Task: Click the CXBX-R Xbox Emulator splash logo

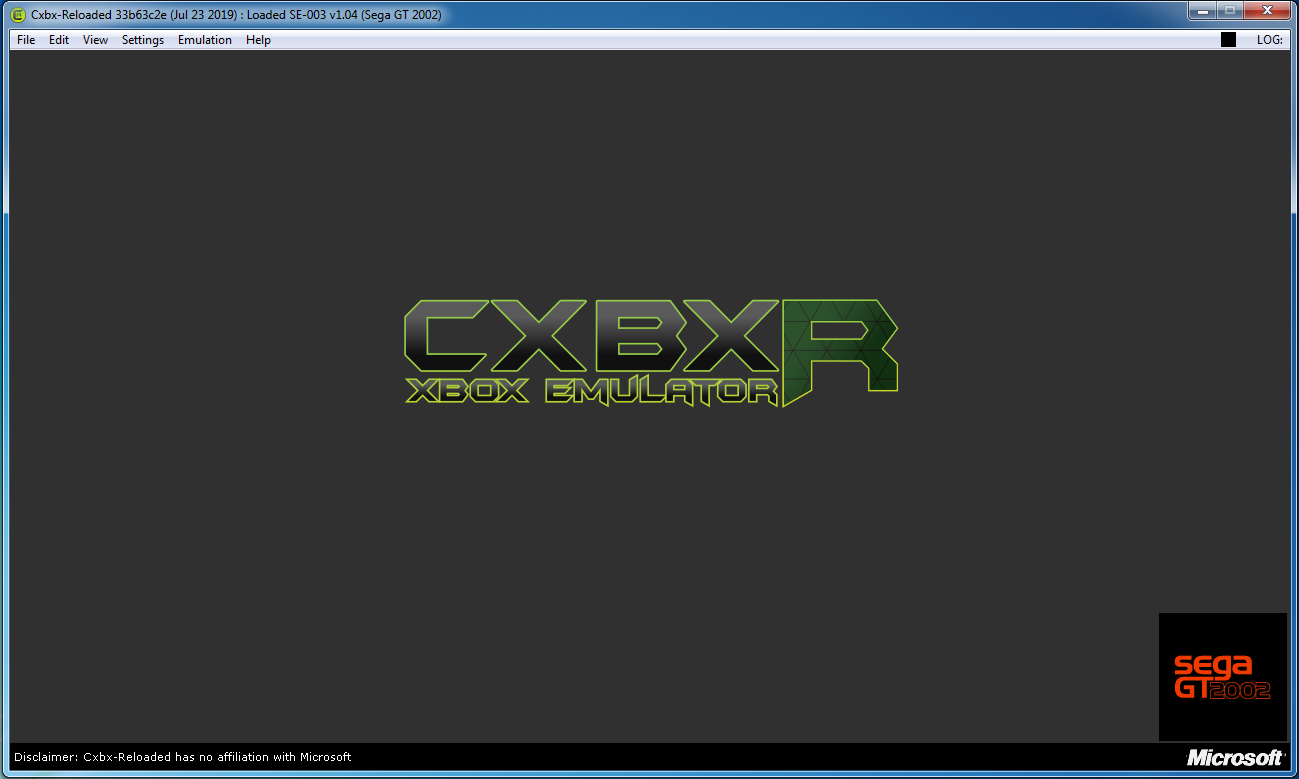Action: tap(650, 352)
